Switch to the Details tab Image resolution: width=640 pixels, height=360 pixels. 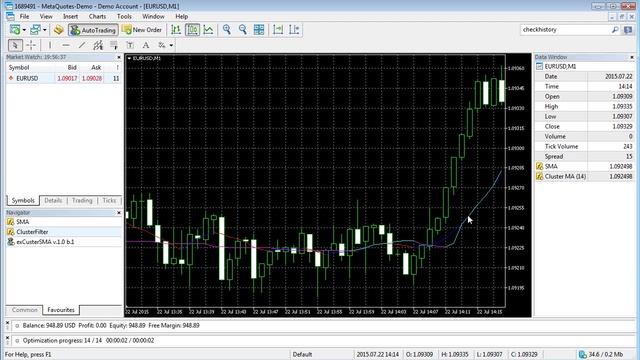(x=53, y=200)
